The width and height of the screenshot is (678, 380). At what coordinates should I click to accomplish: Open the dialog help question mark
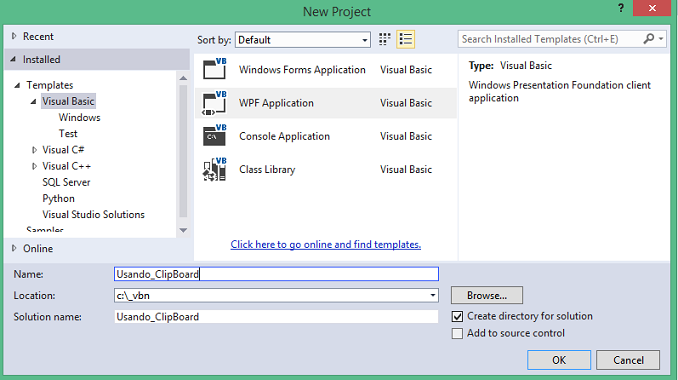point(621,8)
